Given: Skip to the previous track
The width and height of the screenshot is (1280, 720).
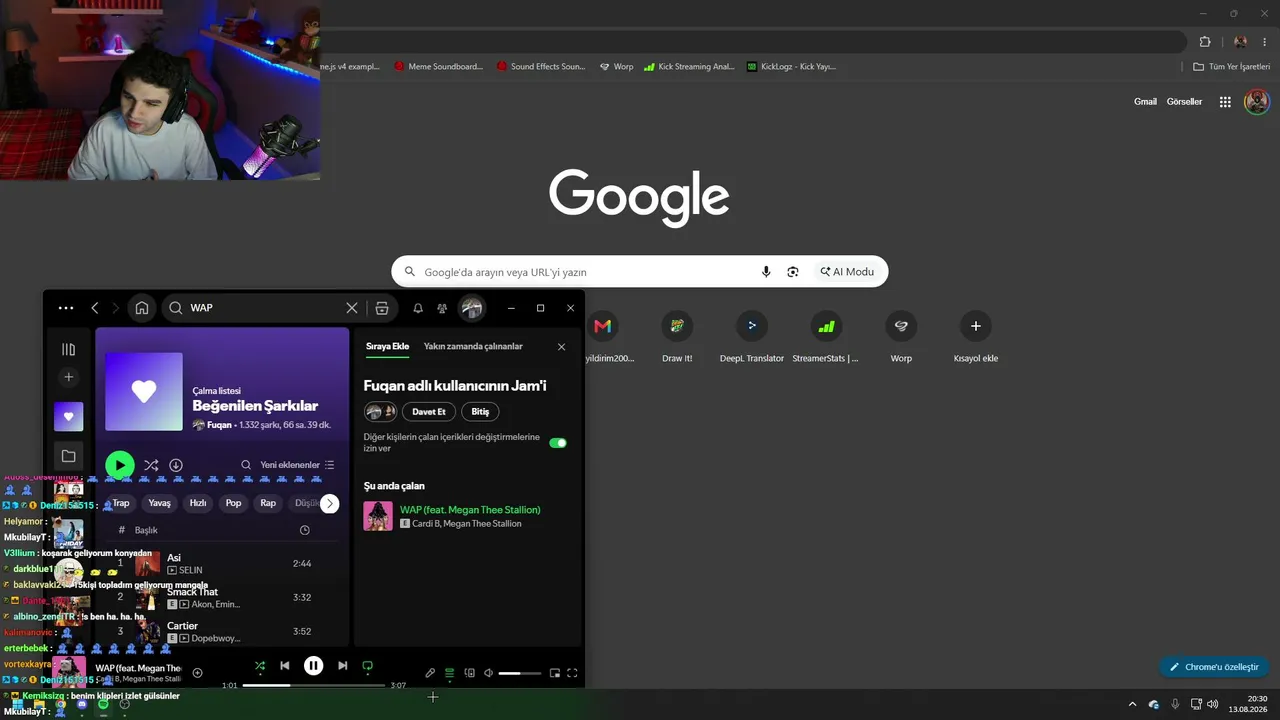Looking at the screenshot, I should [285, 665].
